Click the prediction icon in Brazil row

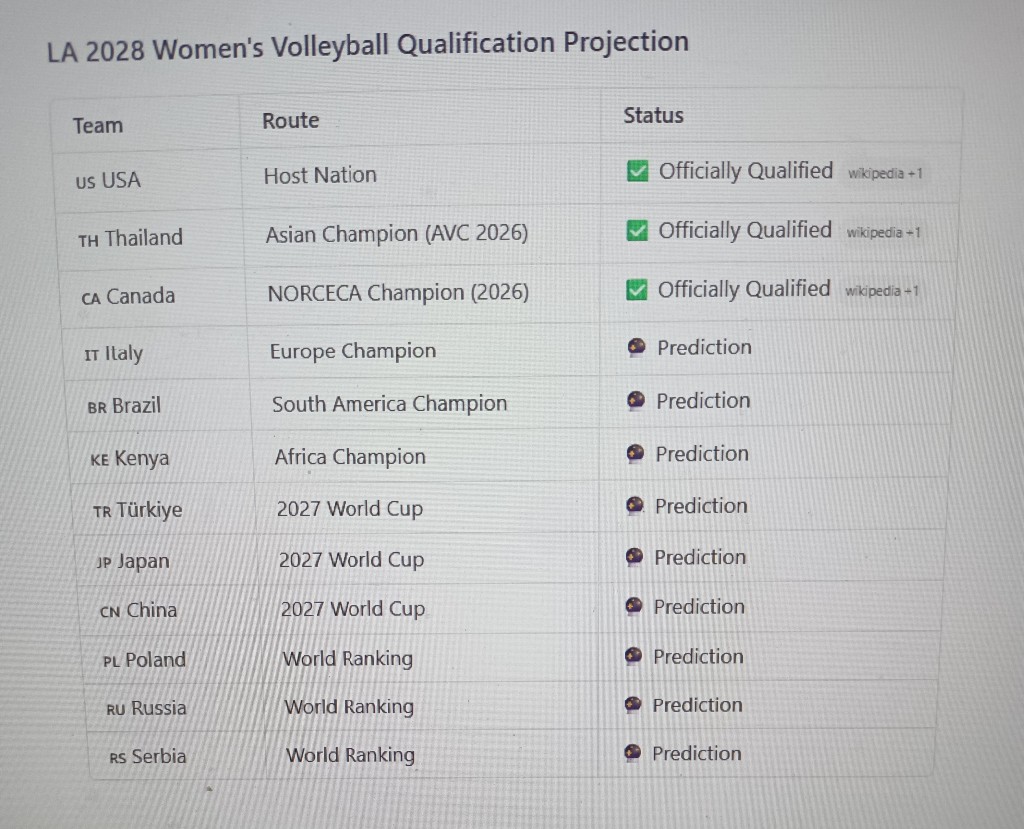[x=635, y=400]
